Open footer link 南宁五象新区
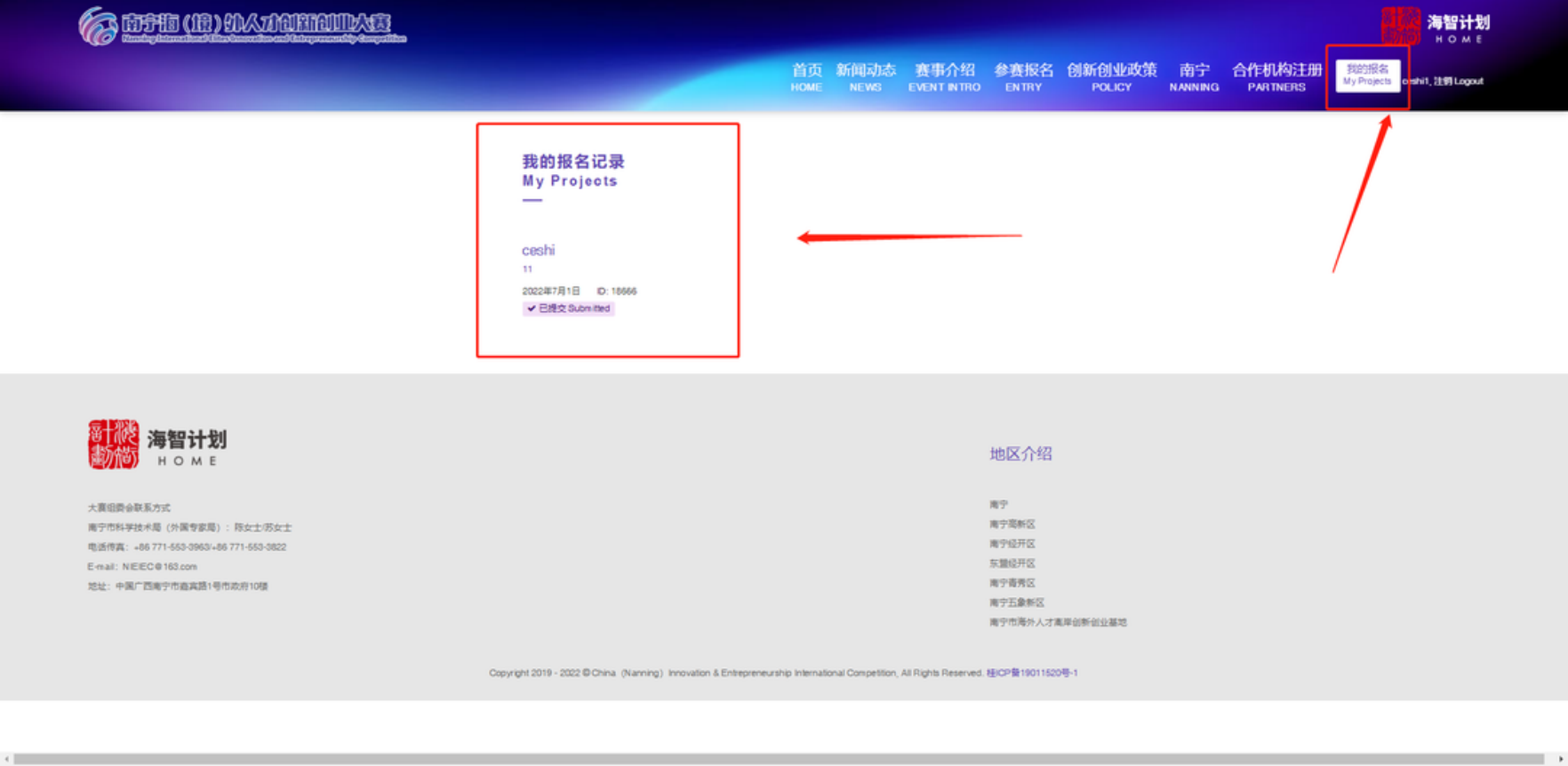This screenshot has height=766, width=1568. [x=1017, y=602]
